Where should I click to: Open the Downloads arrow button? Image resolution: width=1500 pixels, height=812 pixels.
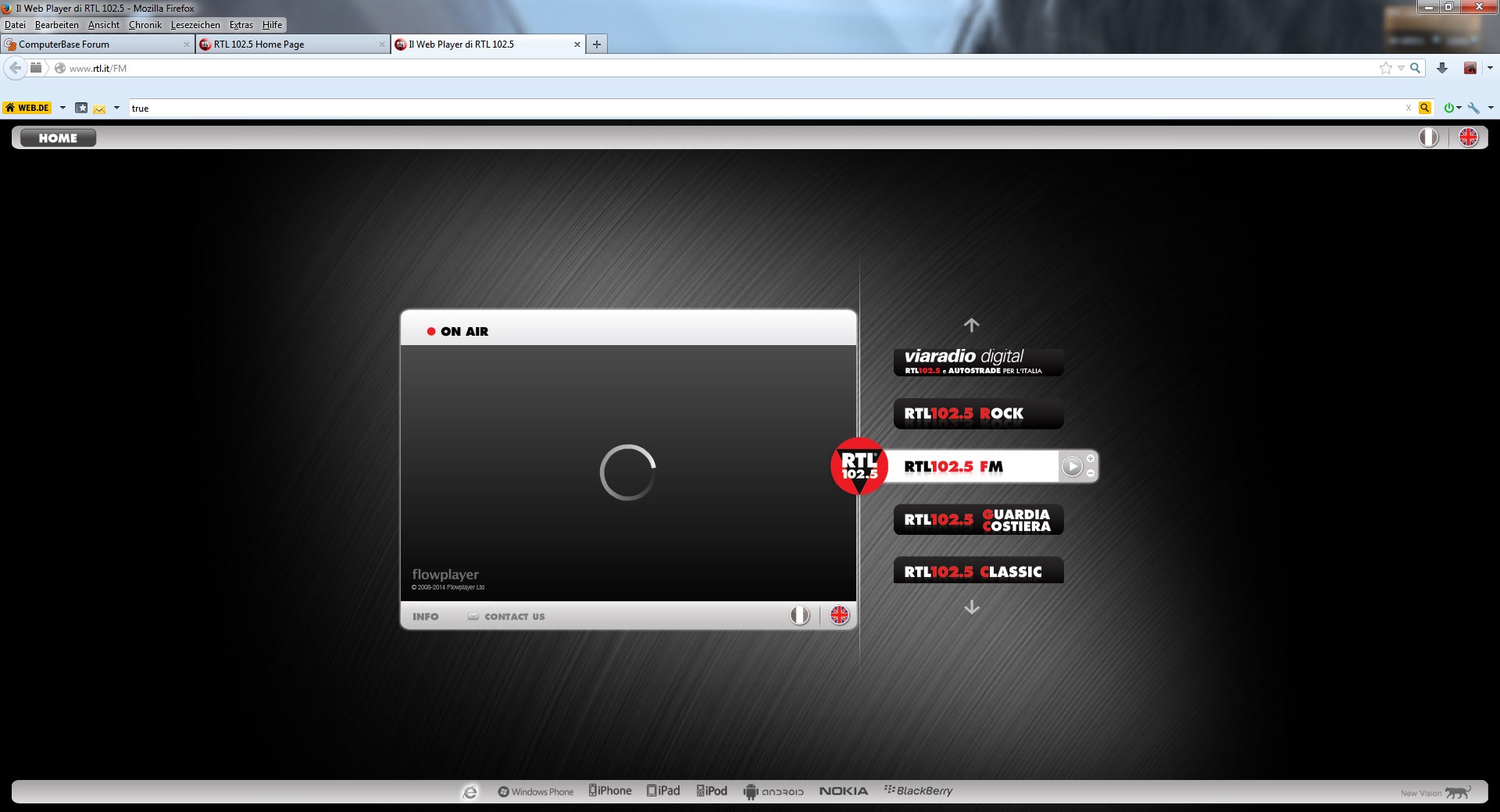(1442, 68)
